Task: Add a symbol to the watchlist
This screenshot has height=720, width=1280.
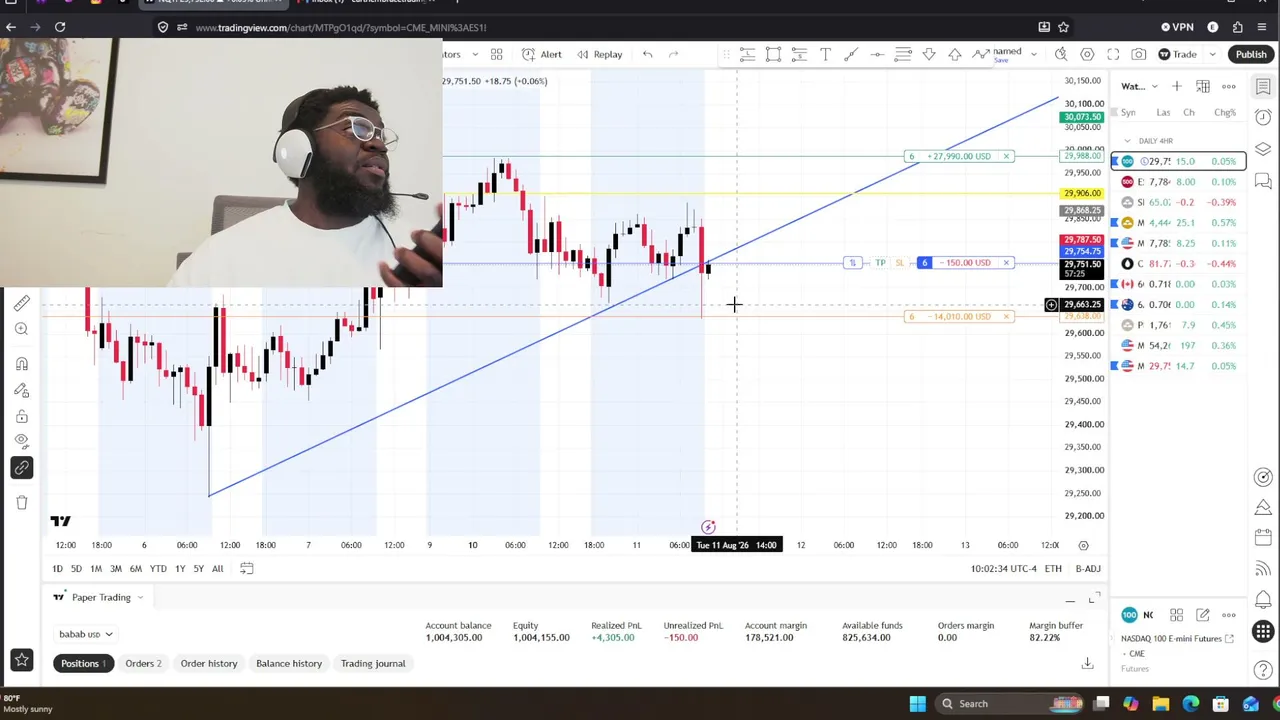Action: click(x=1177, y=86)
